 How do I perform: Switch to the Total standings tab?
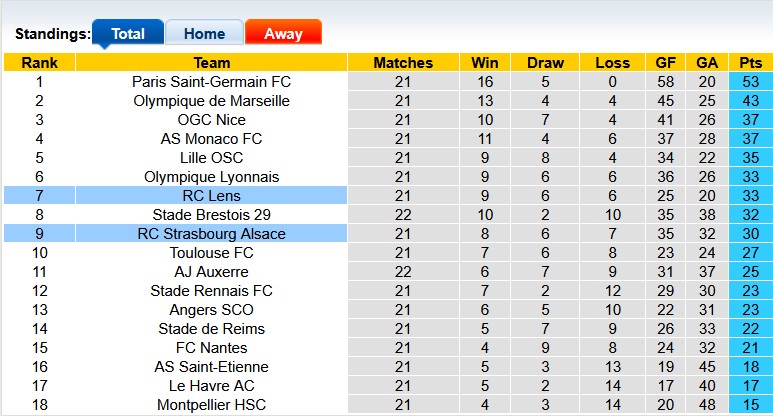[128, 33]
